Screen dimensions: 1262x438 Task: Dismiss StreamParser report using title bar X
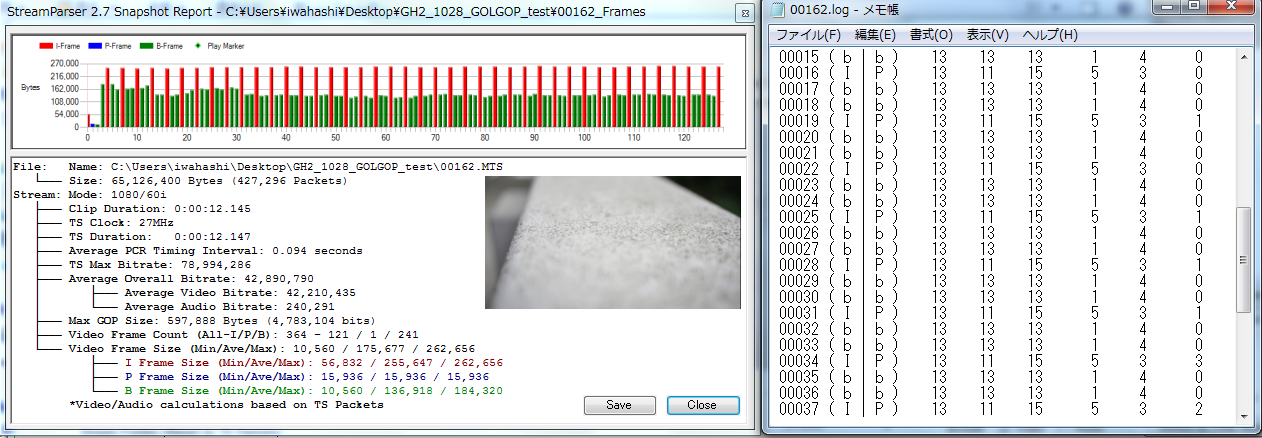click(744, 13)
